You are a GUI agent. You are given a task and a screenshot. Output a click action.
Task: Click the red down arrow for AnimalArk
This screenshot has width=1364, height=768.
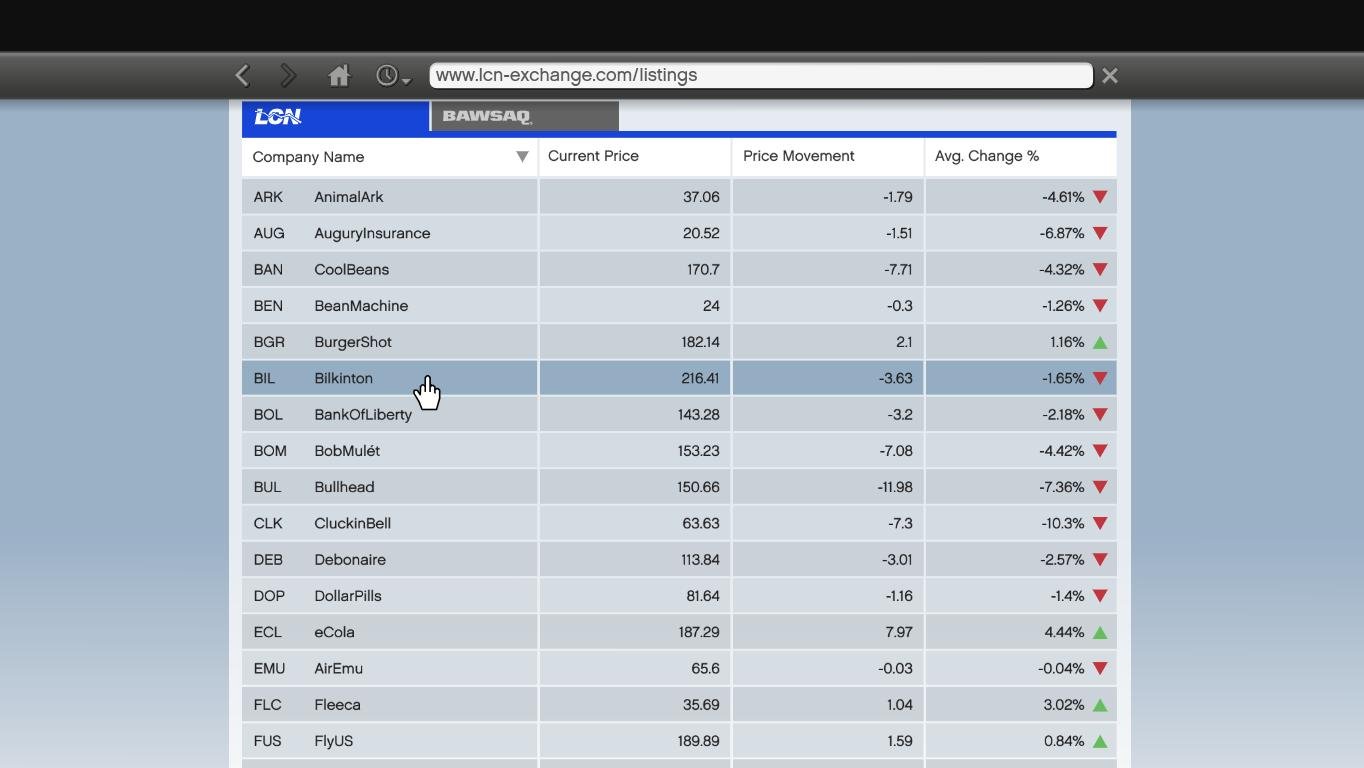tap(1100, 197)
